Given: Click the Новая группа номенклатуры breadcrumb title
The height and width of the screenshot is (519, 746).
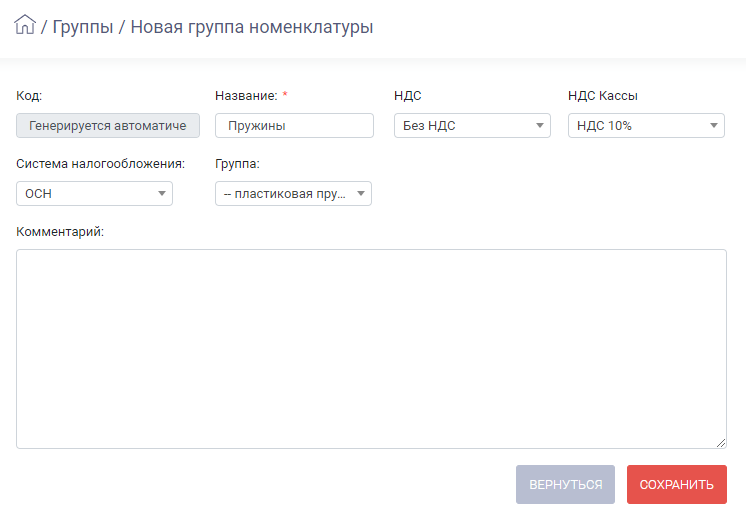Looking at the screenshot, I should click(x=252, y=27).
